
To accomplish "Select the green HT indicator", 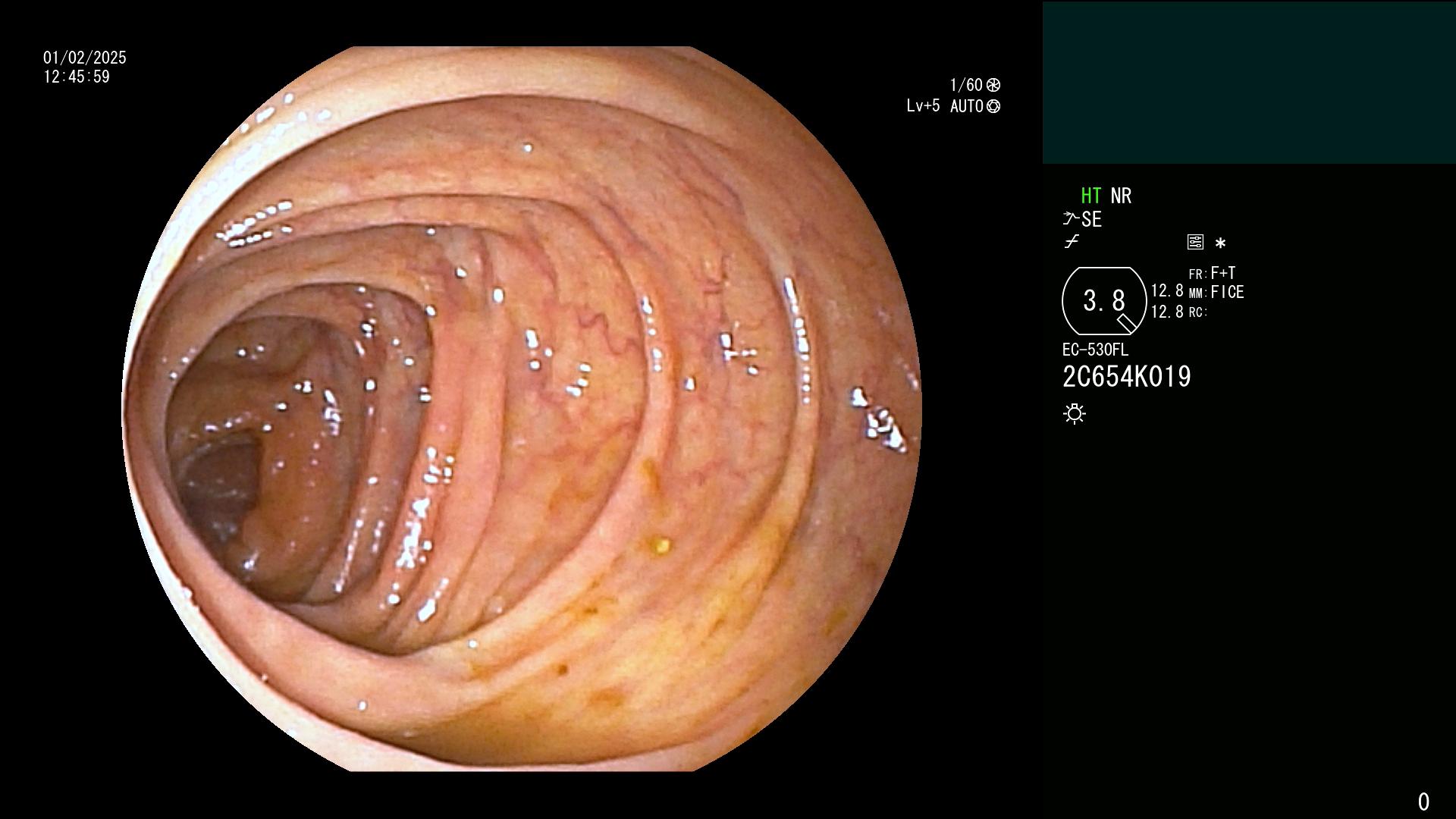I will [x=1091, y=196].
